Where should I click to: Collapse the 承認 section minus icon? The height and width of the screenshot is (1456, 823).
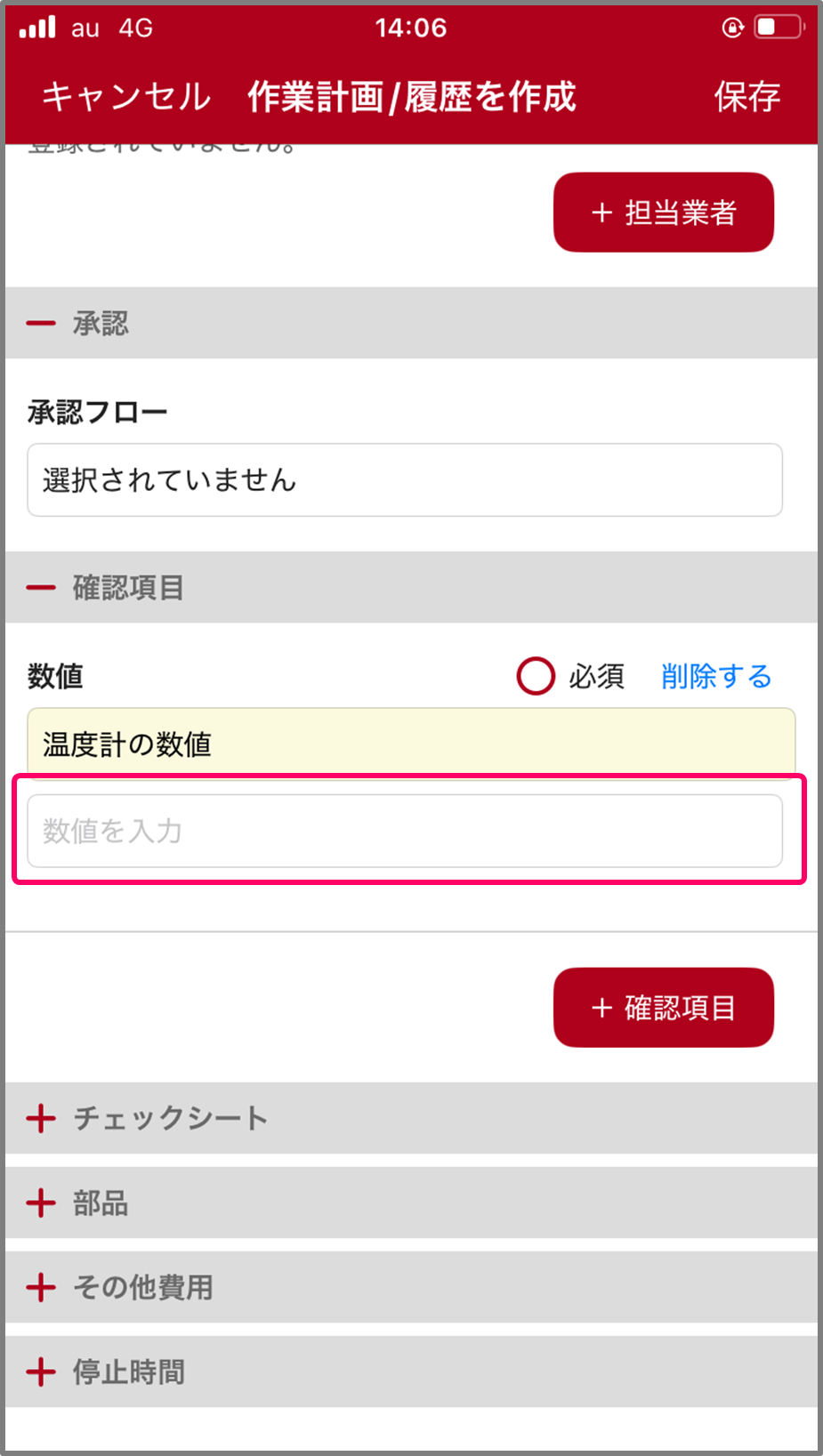tap(41, 324)
